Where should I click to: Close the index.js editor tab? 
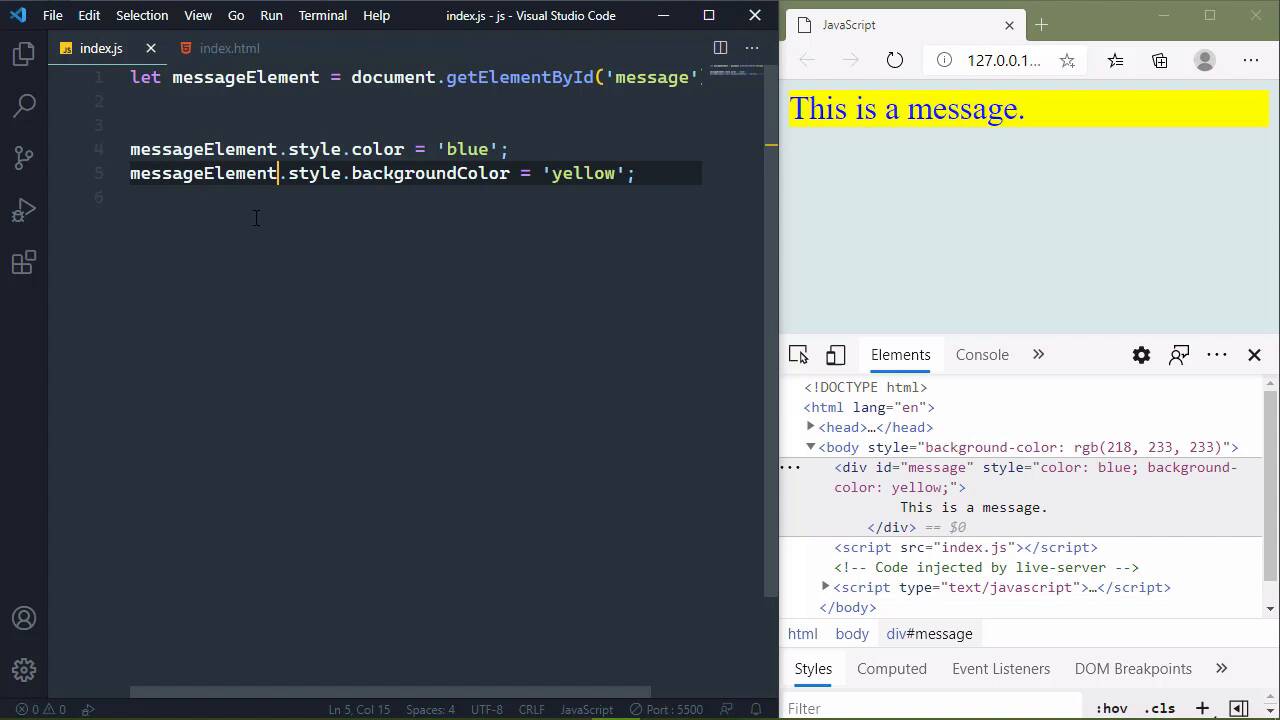pyautogui.click(x=151, y=48)
